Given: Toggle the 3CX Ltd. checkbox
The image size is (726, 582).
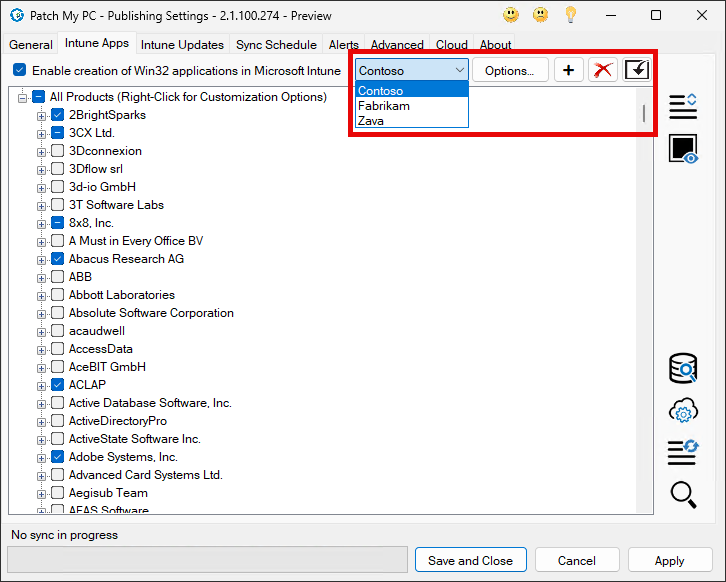Looking at the screenshot, I should point(57,132).
